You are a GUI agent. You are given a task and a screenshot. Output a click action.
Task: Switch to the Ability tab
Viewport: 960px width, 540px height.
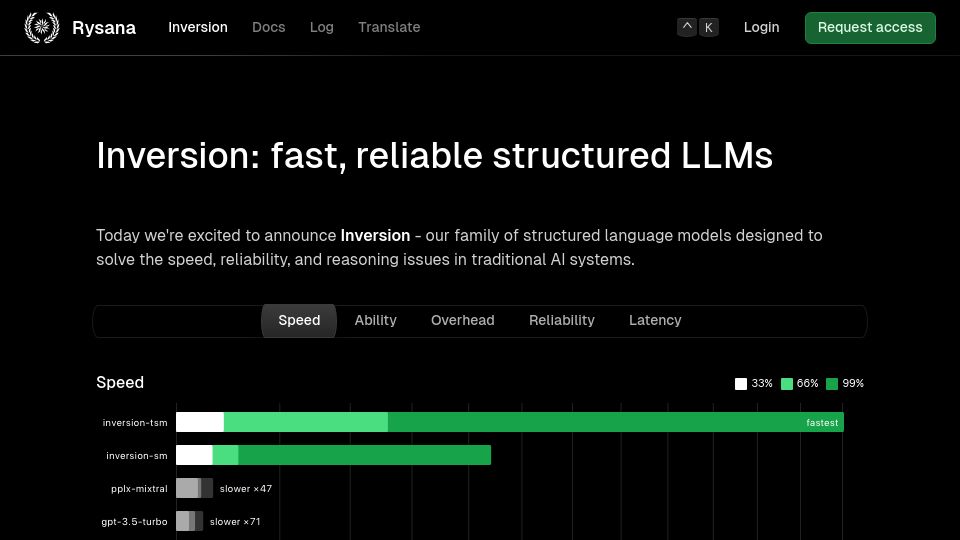pos(375,320)
